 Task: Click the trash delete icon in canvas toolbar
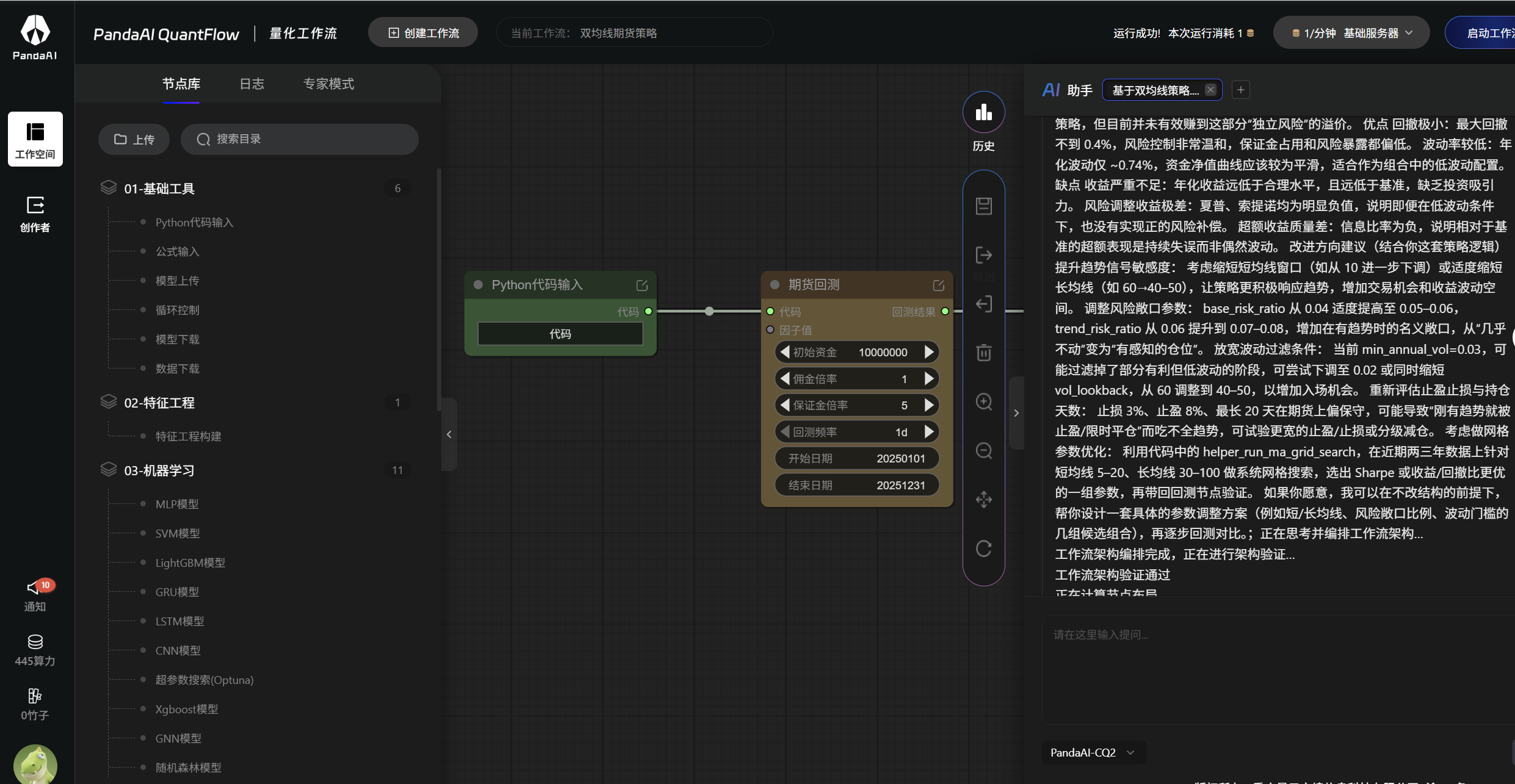coord(983,353)
